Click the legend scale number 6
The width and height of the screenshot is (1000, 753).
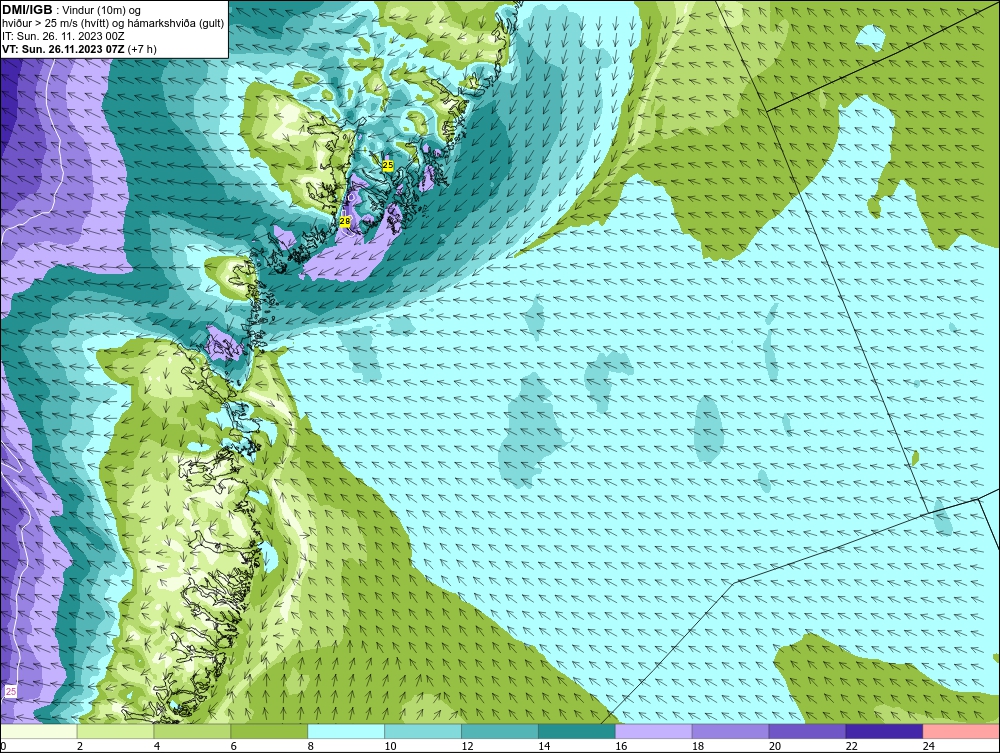[233, 746]
